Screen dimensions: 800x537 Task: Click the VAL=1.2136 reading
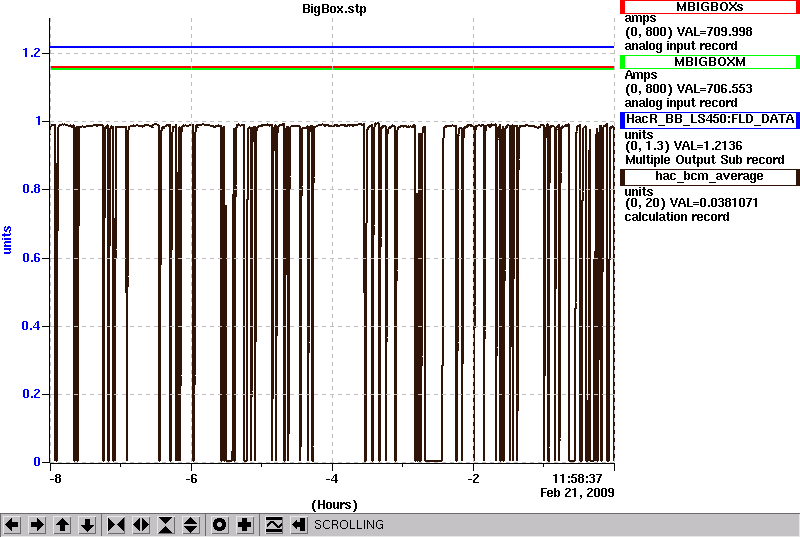click(708, 146)
